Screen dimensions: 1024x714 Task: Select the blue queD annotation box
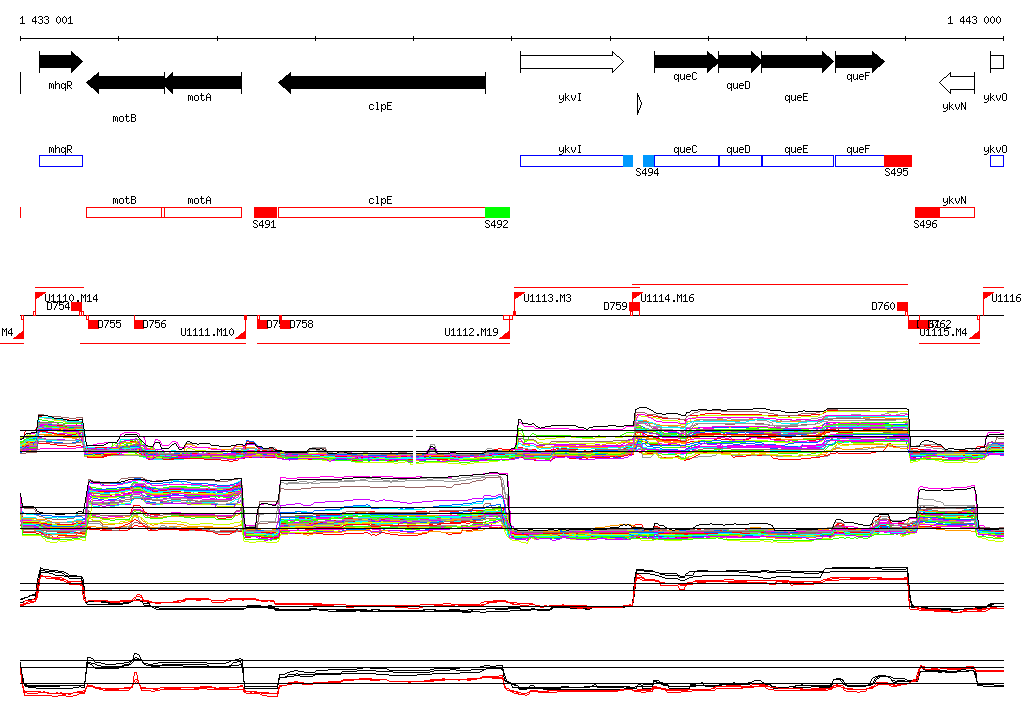click(740, 161)
